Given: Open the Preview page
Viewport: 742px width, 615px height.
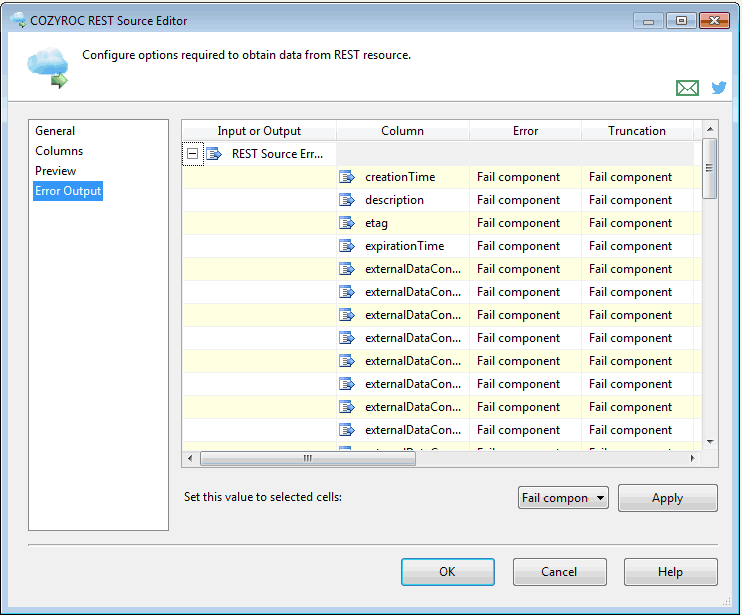Looking at the screenshot, I should (x=55, y=171).
